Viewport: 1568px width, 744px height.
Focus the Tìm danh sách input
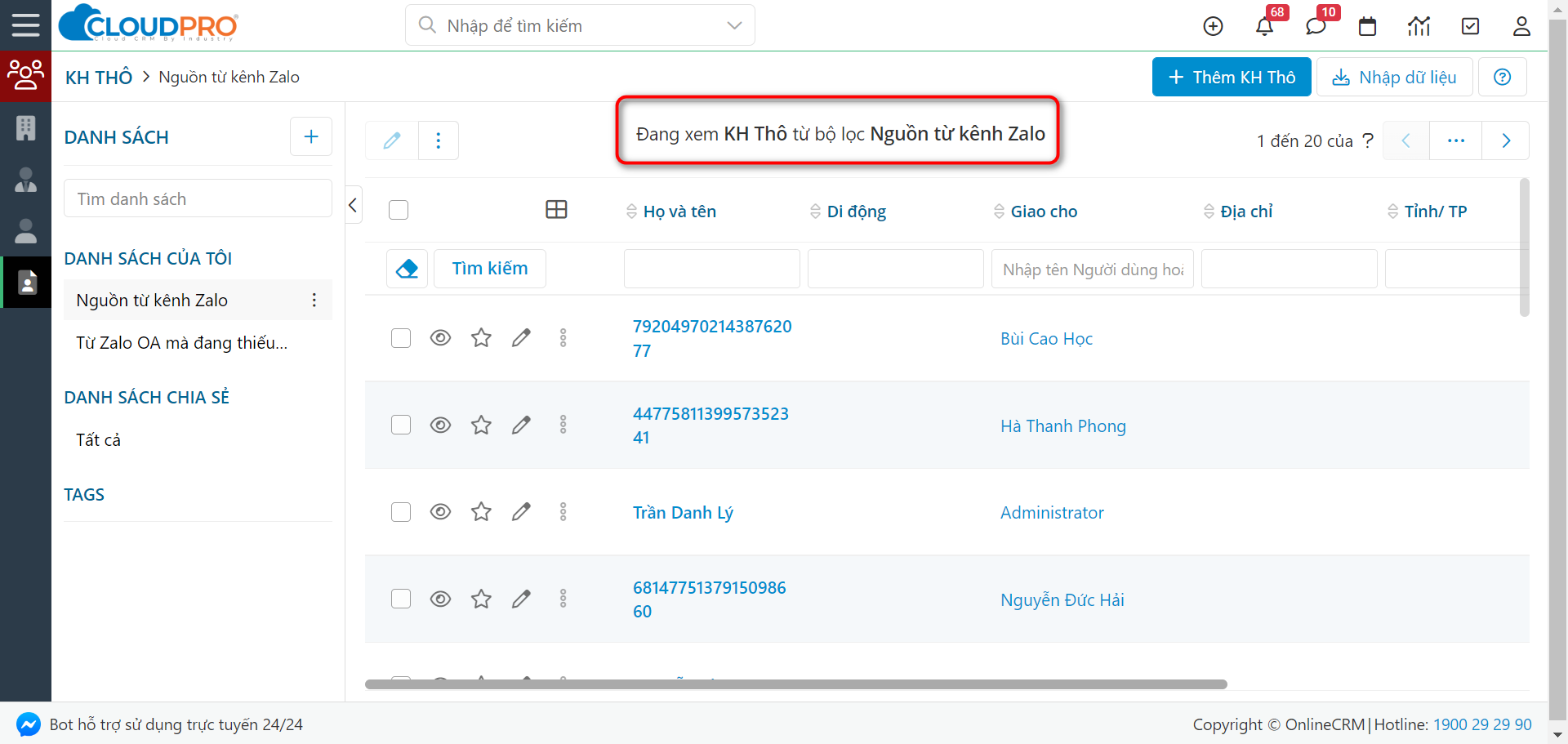click(198, 198)
